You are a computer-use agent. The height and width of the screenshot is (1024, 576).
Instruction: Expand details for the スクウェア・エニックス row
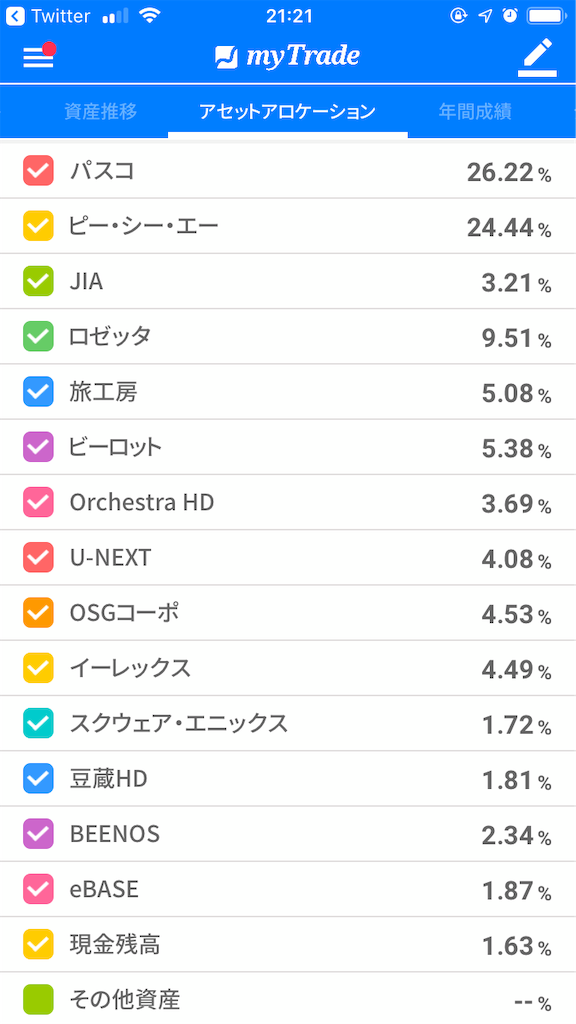click(288, 723)
